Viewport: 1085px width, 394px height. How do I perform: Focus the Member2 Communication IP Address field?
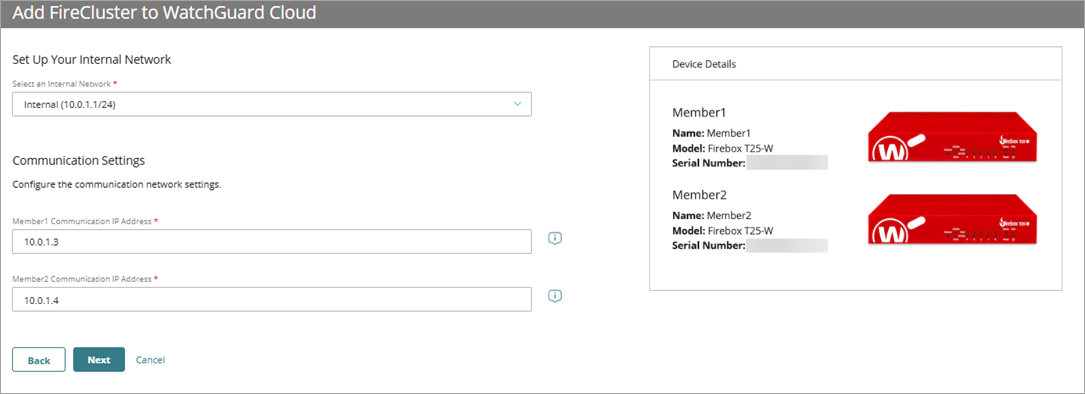pyautogui.click(x=272, y=300)
